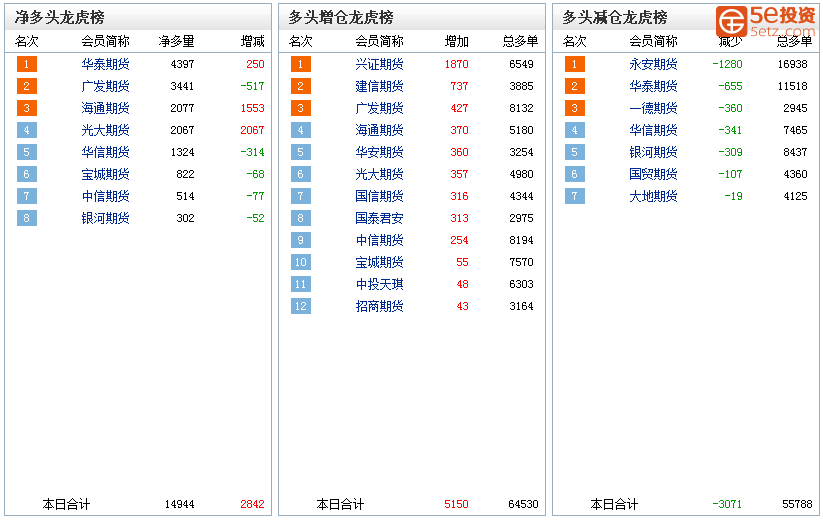Screen dimensions: 823x520
Task: Click 会员简称 header in 净多头龙虎榜
Action: click(105, 41)
